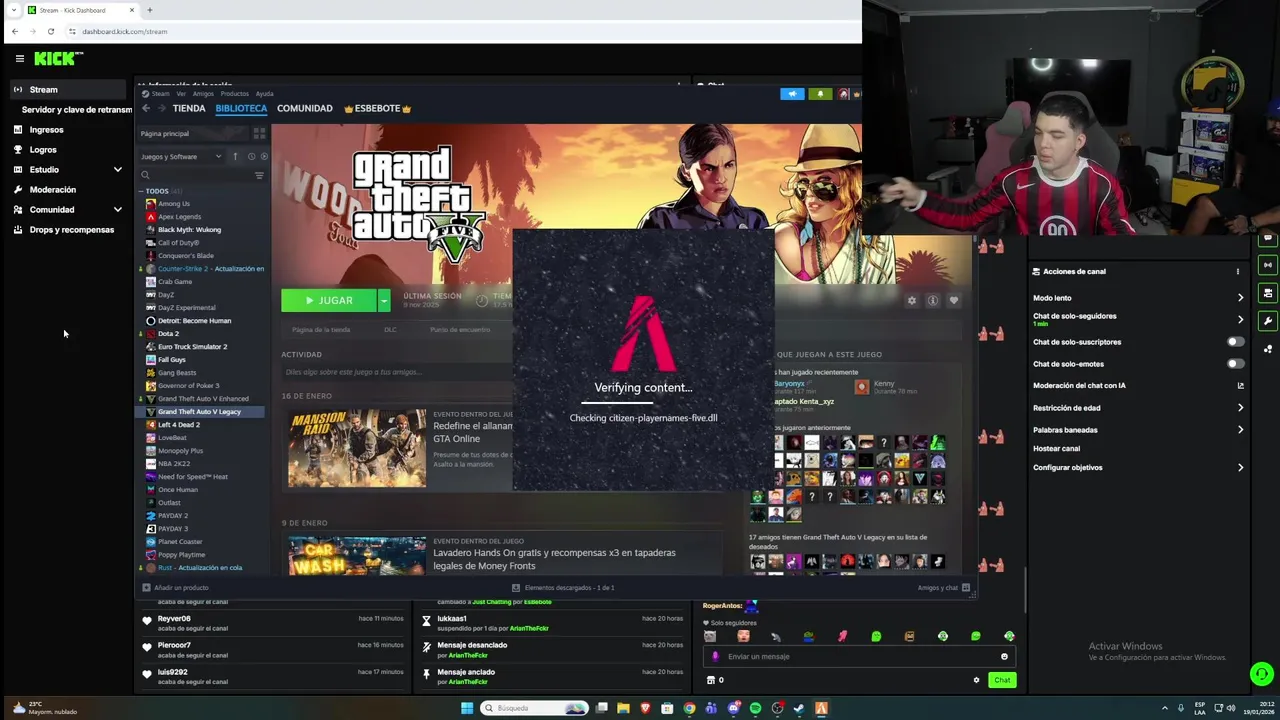Switch to Steam TIENDA tab
This screenshot has width=1280, height=720.
(189, 108)
